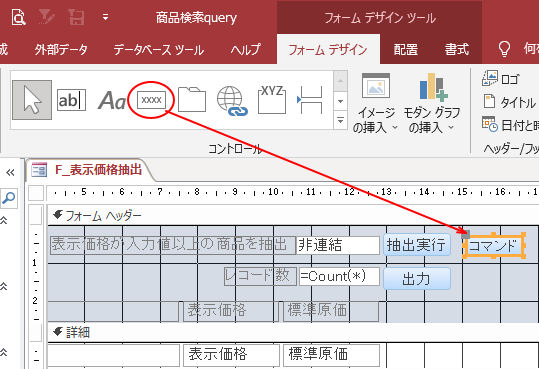
Task: Select the Label (Aa) control
Action: point(111,100)
